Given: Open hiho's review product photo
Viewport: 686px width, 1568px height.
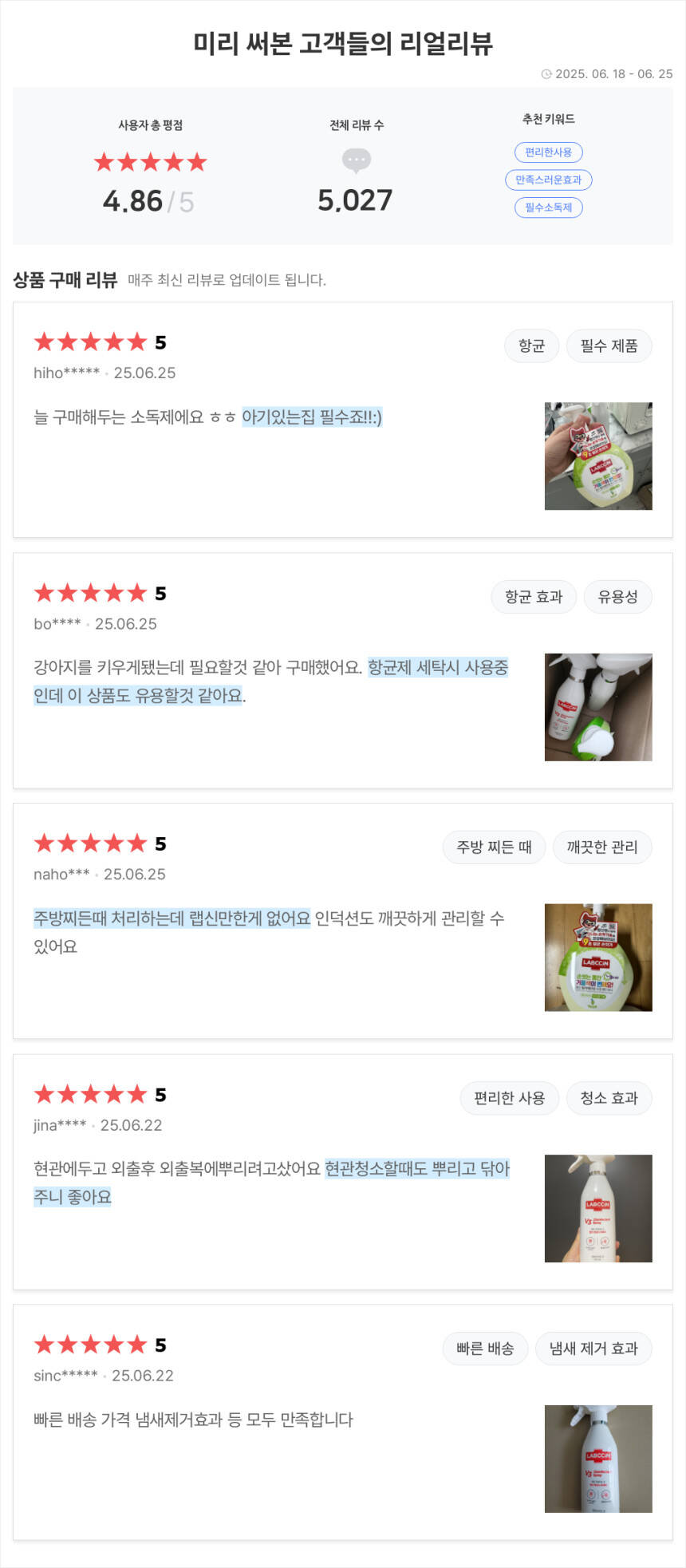Looking at the screenshot, I should point(598,456).
